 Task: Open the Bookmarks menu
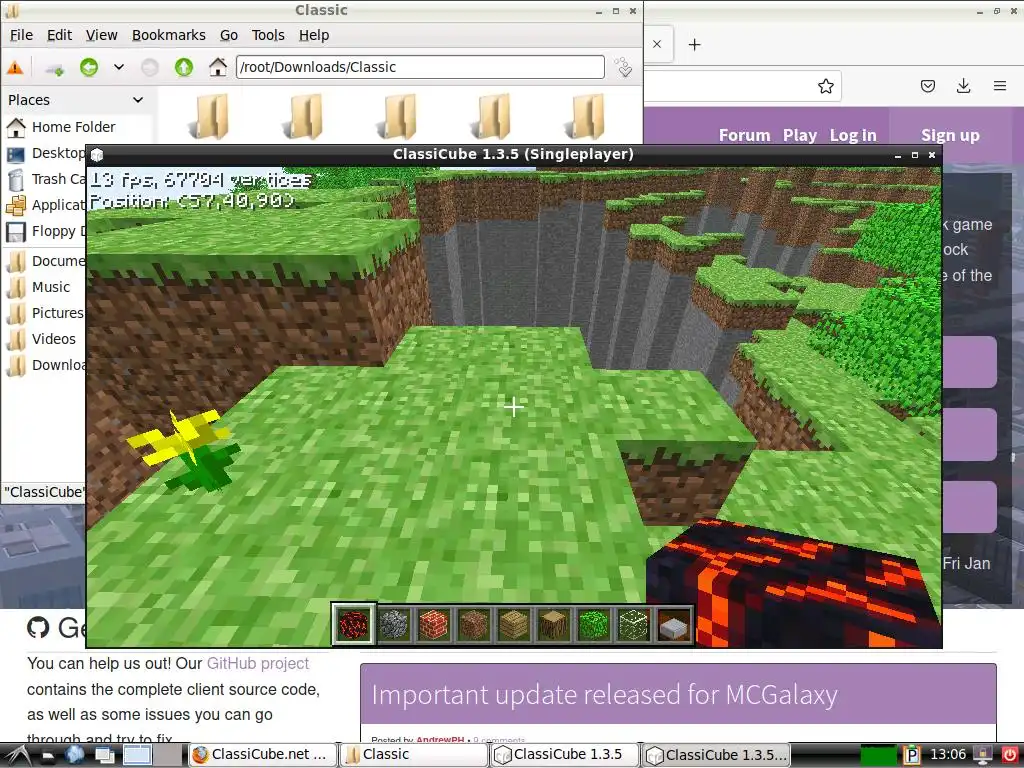point(168,35)
